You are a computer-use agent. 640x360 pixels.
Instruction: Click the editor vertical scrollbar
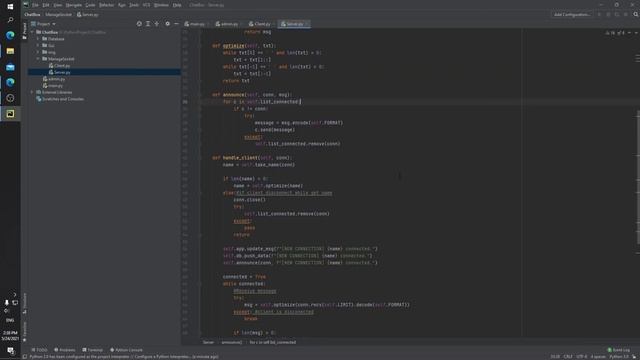point(638,176)
